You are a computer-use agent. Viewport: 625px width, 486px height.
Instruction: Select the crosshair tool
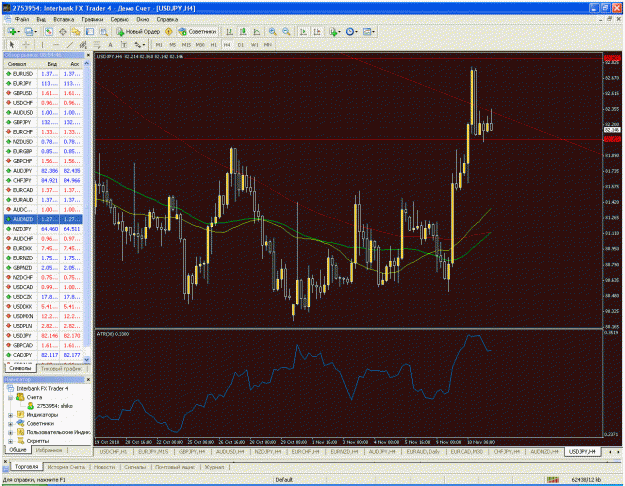coord(26,45)
